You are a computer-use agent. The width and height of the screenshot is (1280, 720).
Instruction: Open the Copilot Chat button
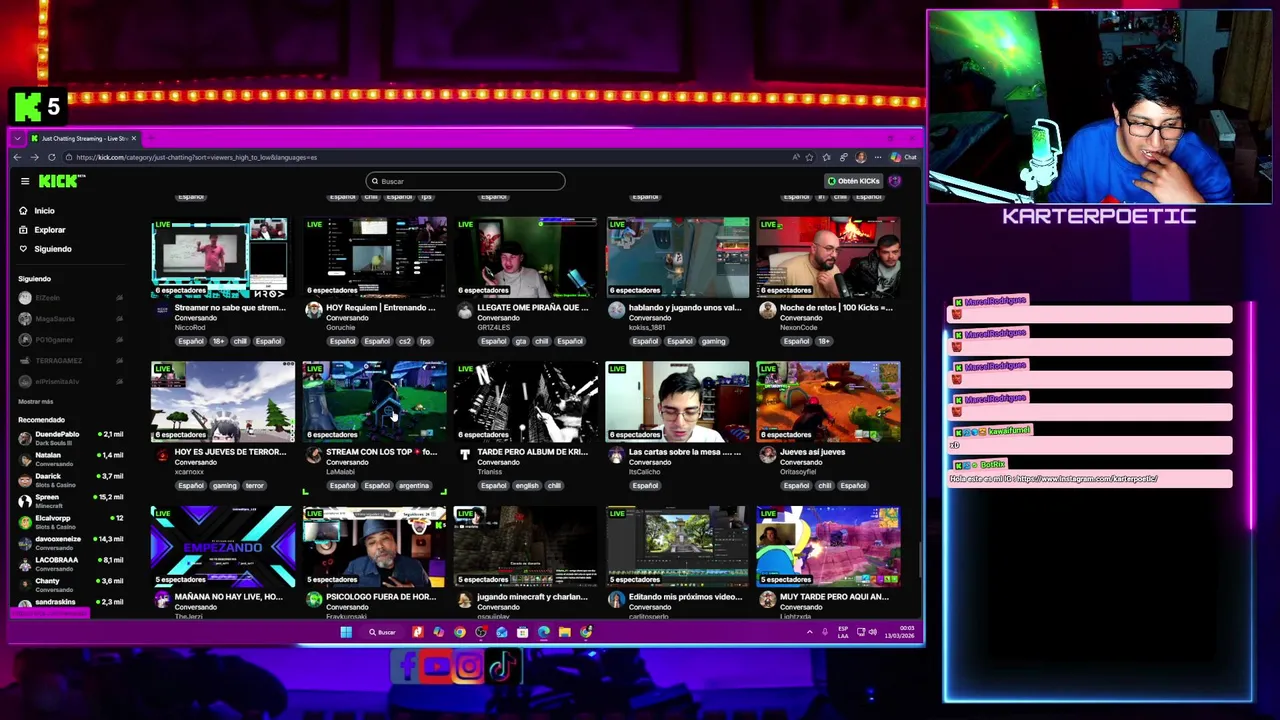903,157
